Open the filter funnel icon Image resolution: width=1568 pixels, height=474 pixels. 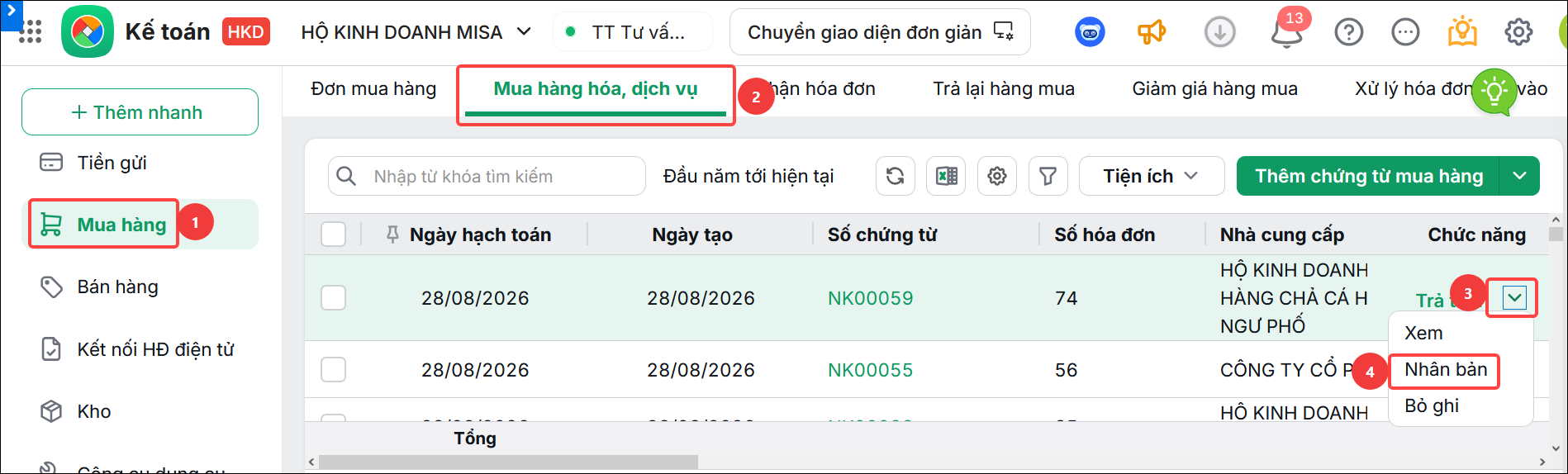(x=1048, y=176)
